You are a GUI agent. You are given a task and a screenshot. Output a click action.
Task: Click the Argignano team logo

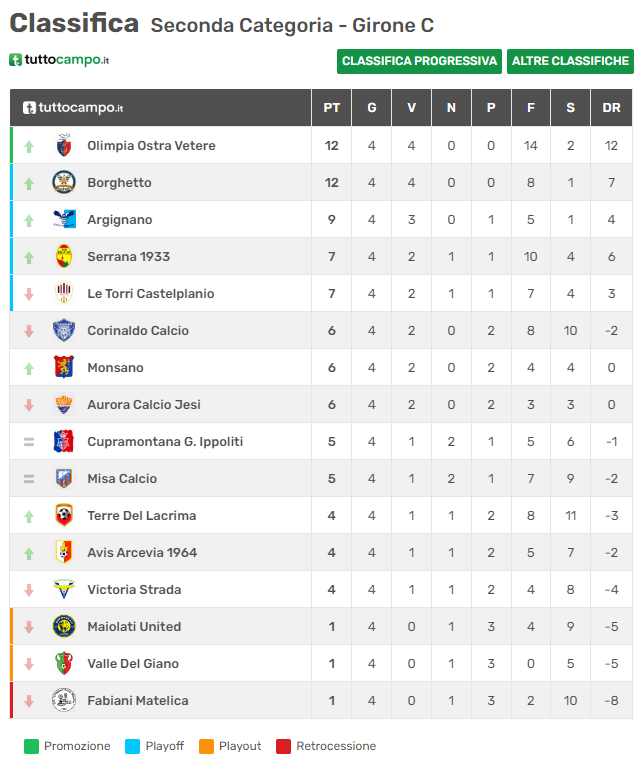pyautogui.click(x=64, y=219)
